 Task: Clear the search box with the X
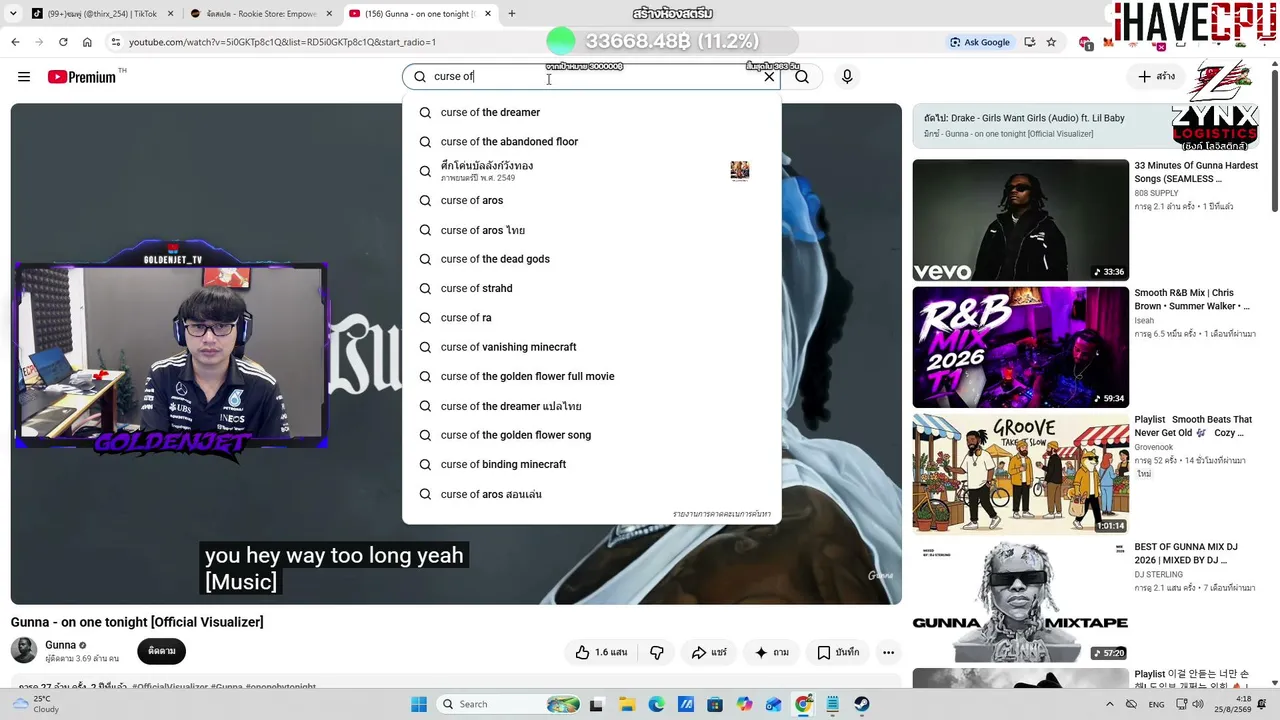(769, 77)
